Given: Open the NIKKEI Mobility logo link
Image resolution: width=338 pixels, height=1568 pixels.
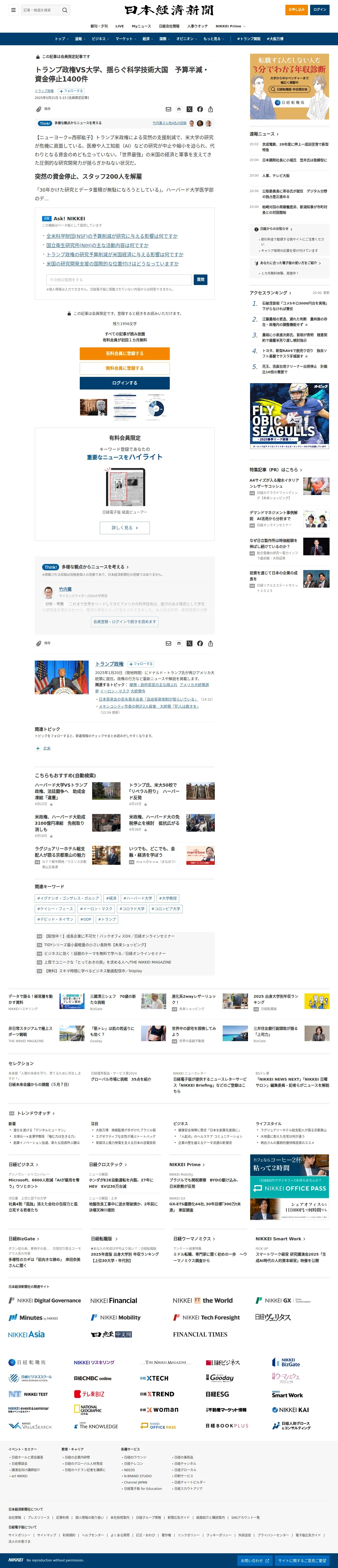Looking at the screenshot, I should pyautogui.click(x=116, y=1317).
